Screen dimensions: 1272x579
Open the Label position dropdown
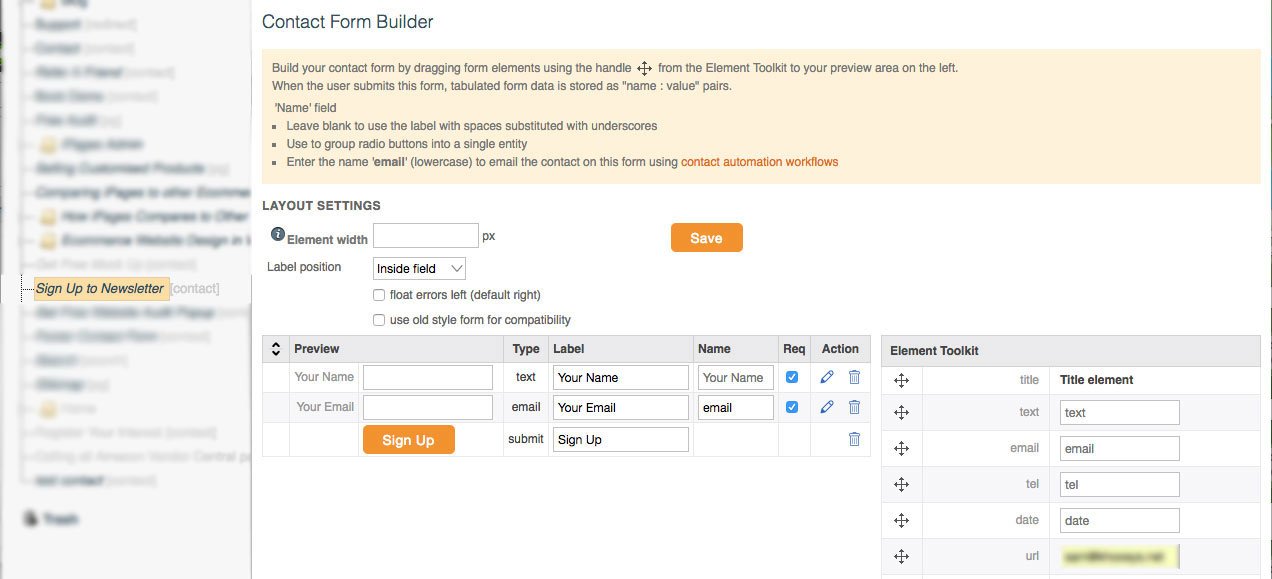419,268
